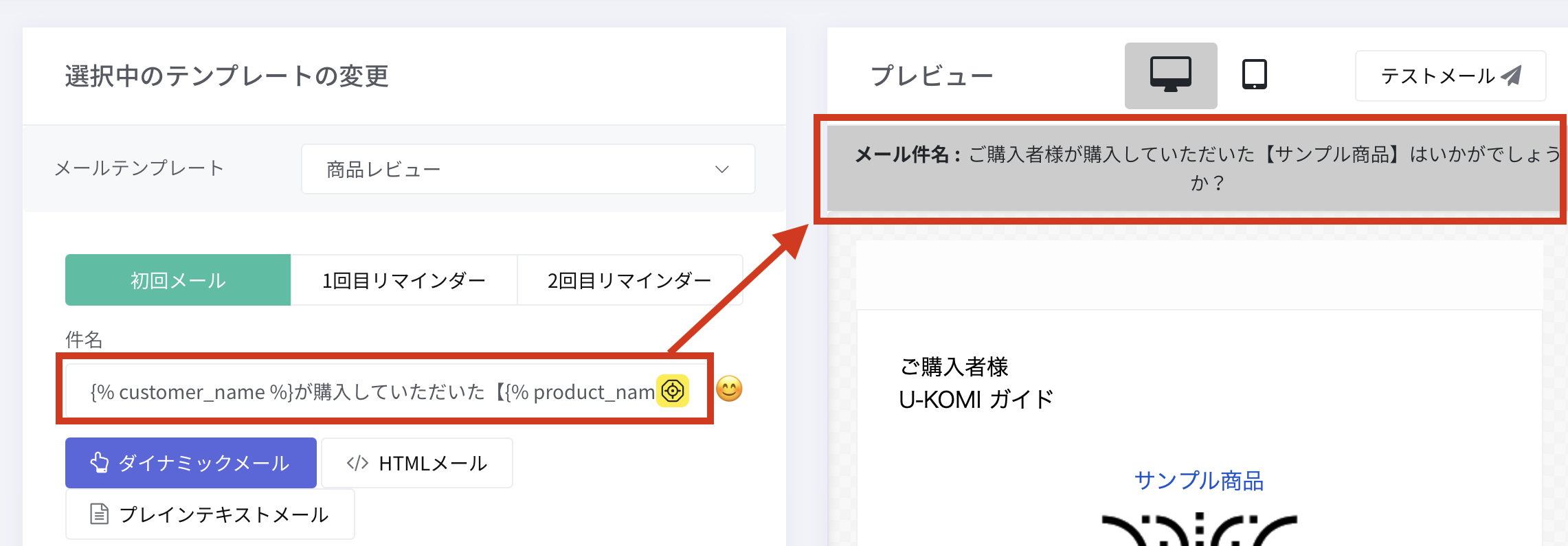The image size is (1568, 546).
Task: Click the hand pointer icon on ダイナミックメール
Action: tap(99, 463)
